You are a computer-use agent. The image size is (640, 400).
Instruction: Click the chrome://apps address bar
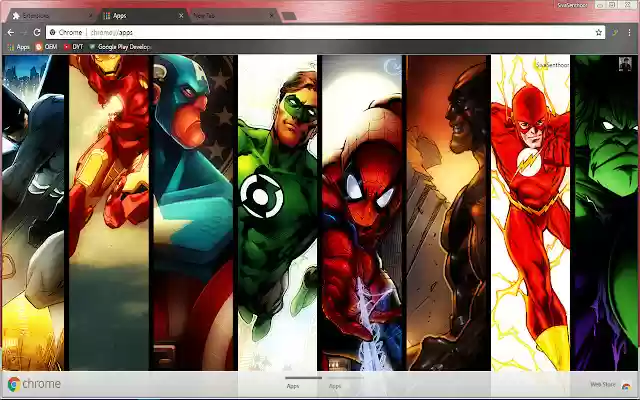click(325, 33)
